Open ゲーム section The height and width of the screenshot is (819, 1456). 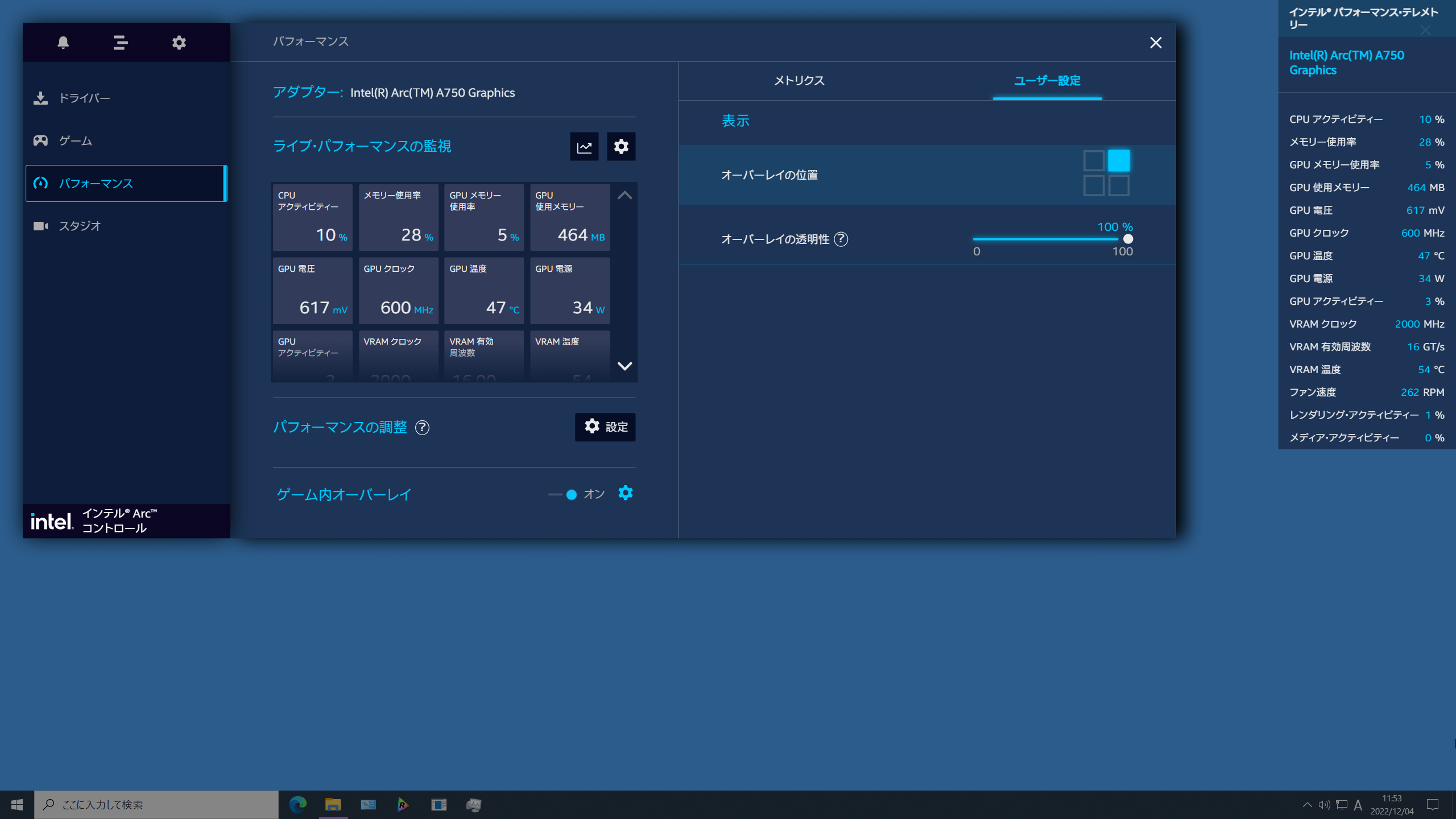click(126, 140)
